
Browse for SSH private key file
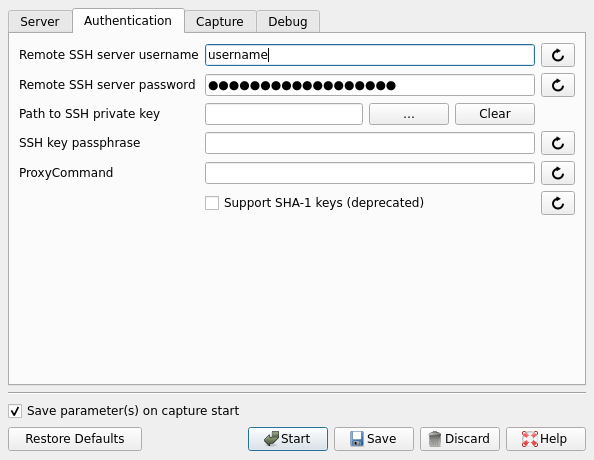(x=409, y=114)
